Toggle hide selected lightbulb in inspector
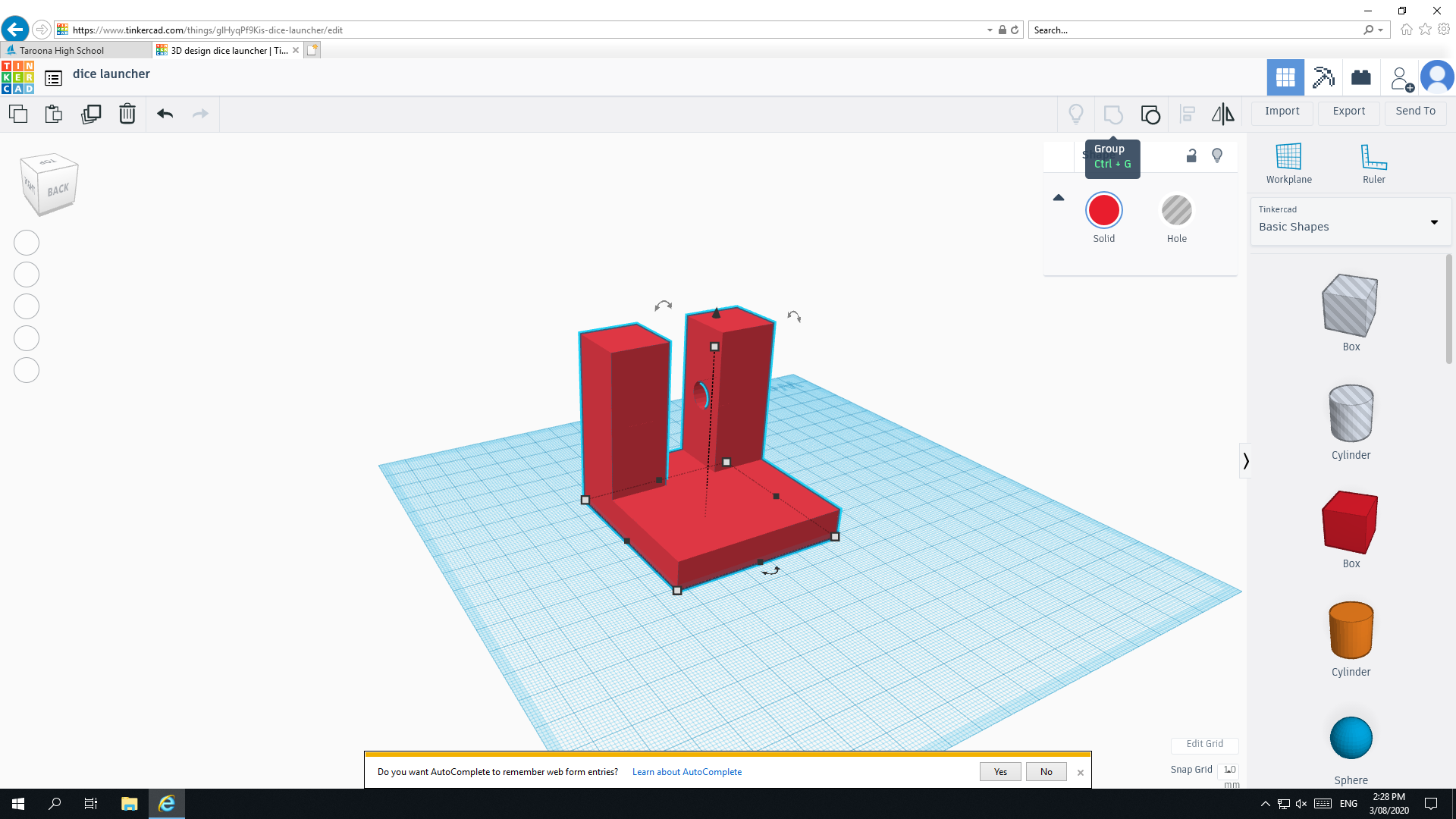 pyautogui.click(x=1217, y=155)
